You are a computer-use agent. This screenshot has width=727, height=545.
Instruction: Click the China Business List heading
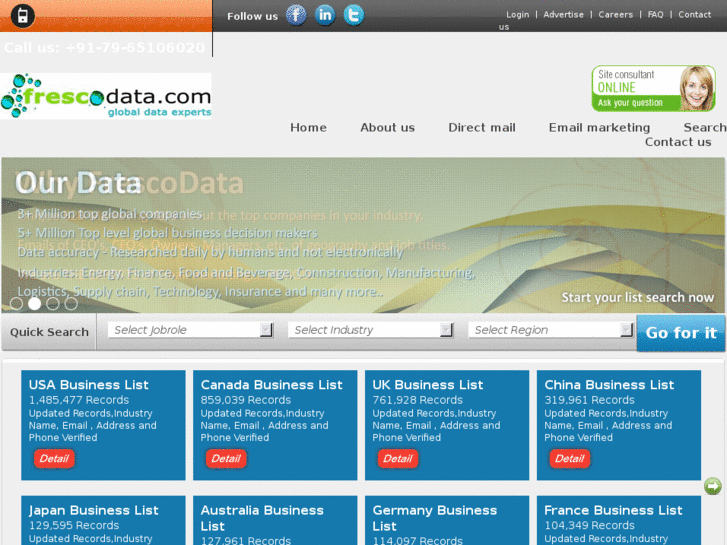click(x=609, y=385)
